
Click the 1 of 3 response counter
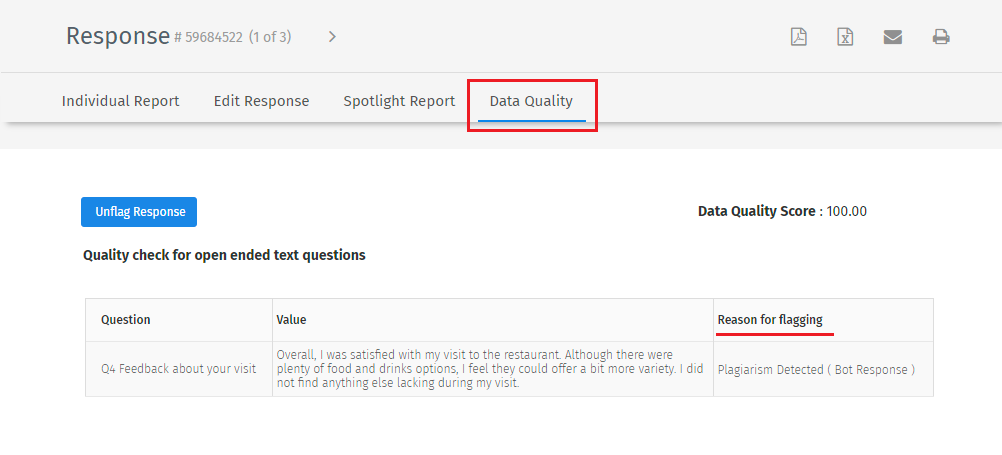tap(270, 38)
